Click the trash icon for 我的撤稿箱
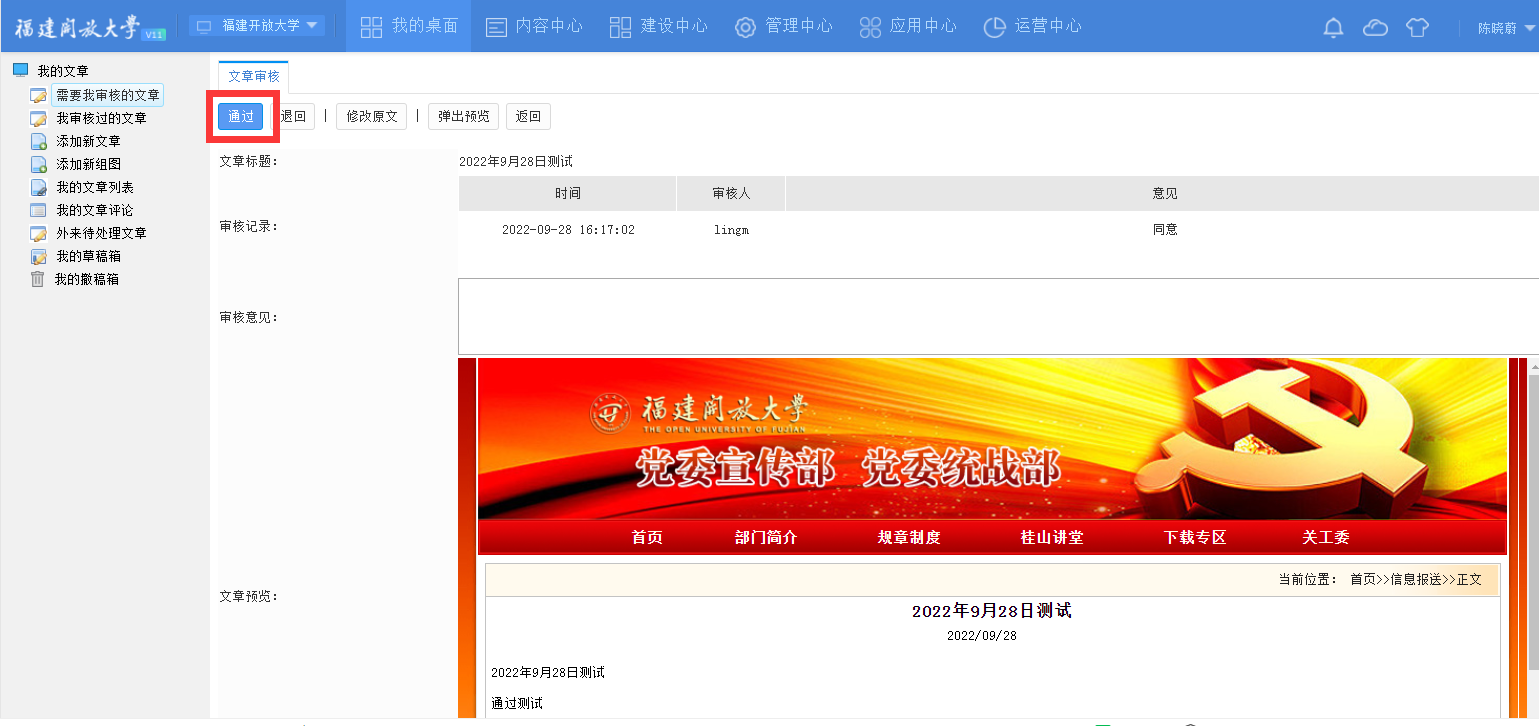The height and width of the screenshot is (726, 1539). pyautogui.click(x=38, y=279)
